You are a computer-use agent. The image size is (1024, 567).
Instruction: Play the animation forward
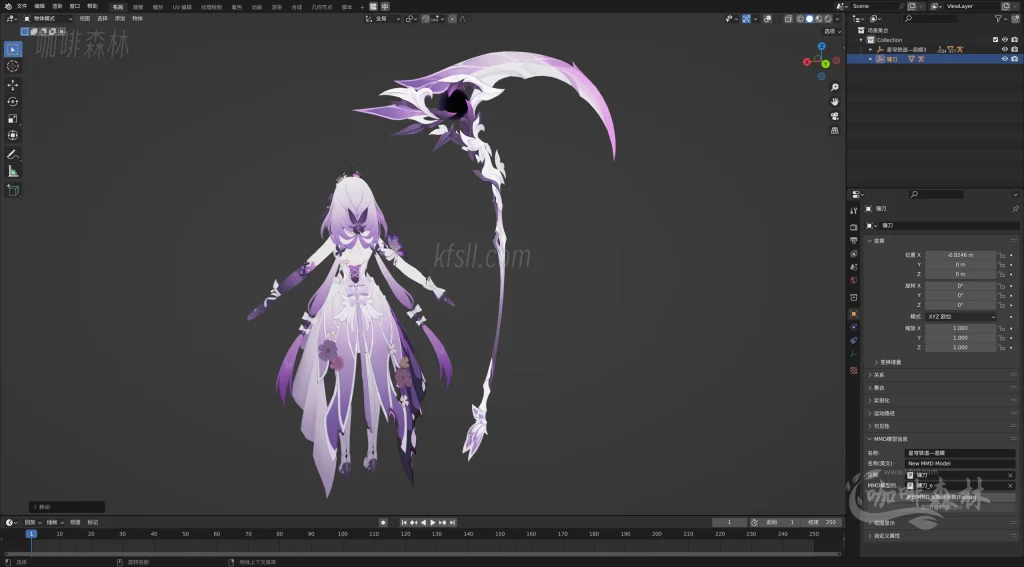click(x=432, y=523)
